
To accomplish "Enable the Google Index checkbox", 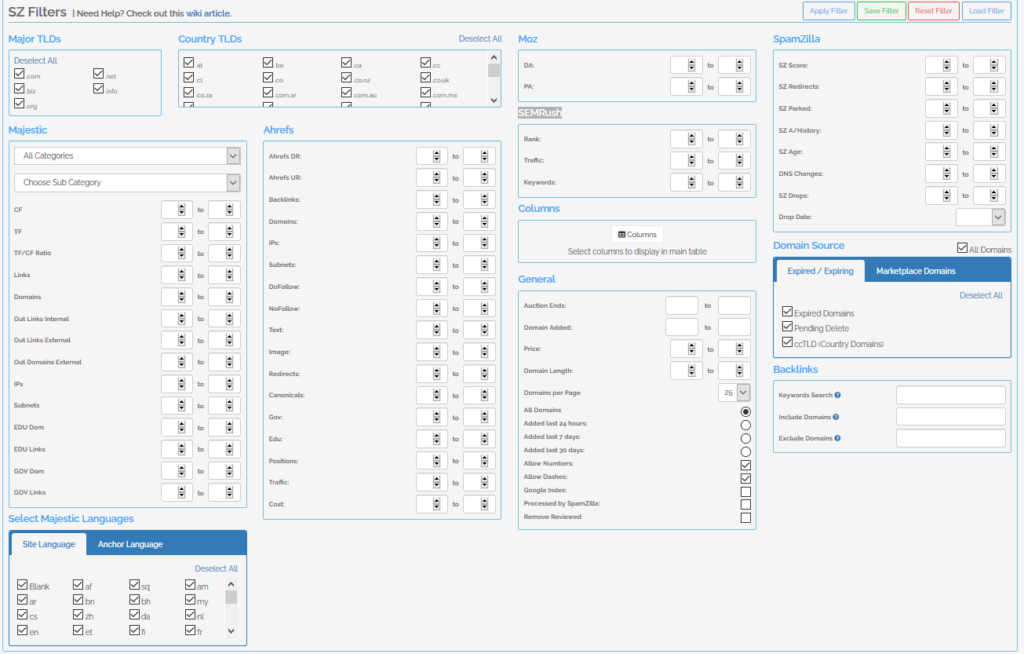I will 745,491.
